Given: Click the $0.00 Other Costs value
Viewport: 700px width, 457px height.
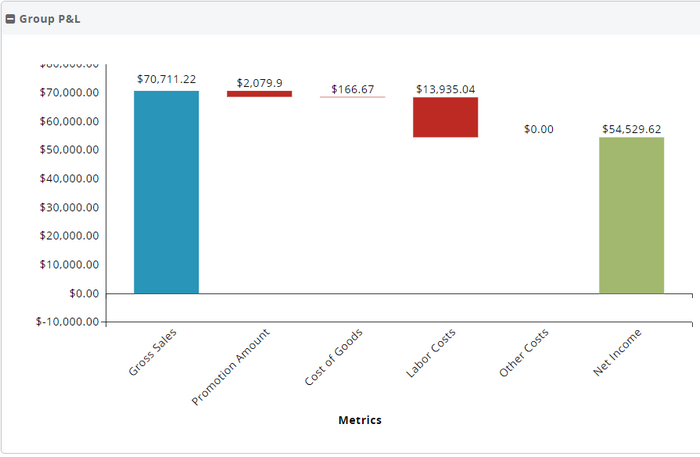Looking at the screenshot, I should 538,129.
